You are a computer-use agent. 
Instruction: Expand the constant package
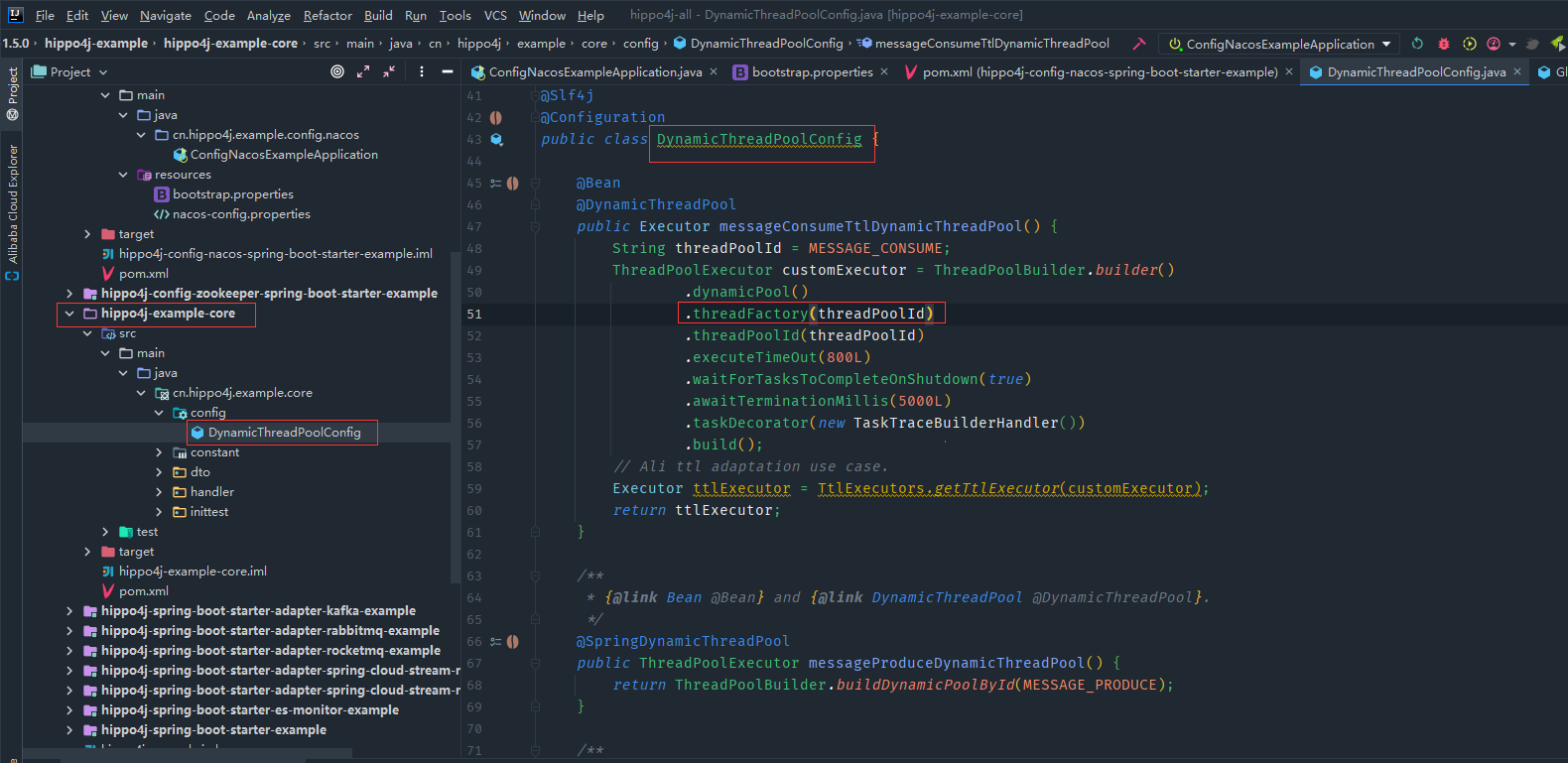[159, 452]
